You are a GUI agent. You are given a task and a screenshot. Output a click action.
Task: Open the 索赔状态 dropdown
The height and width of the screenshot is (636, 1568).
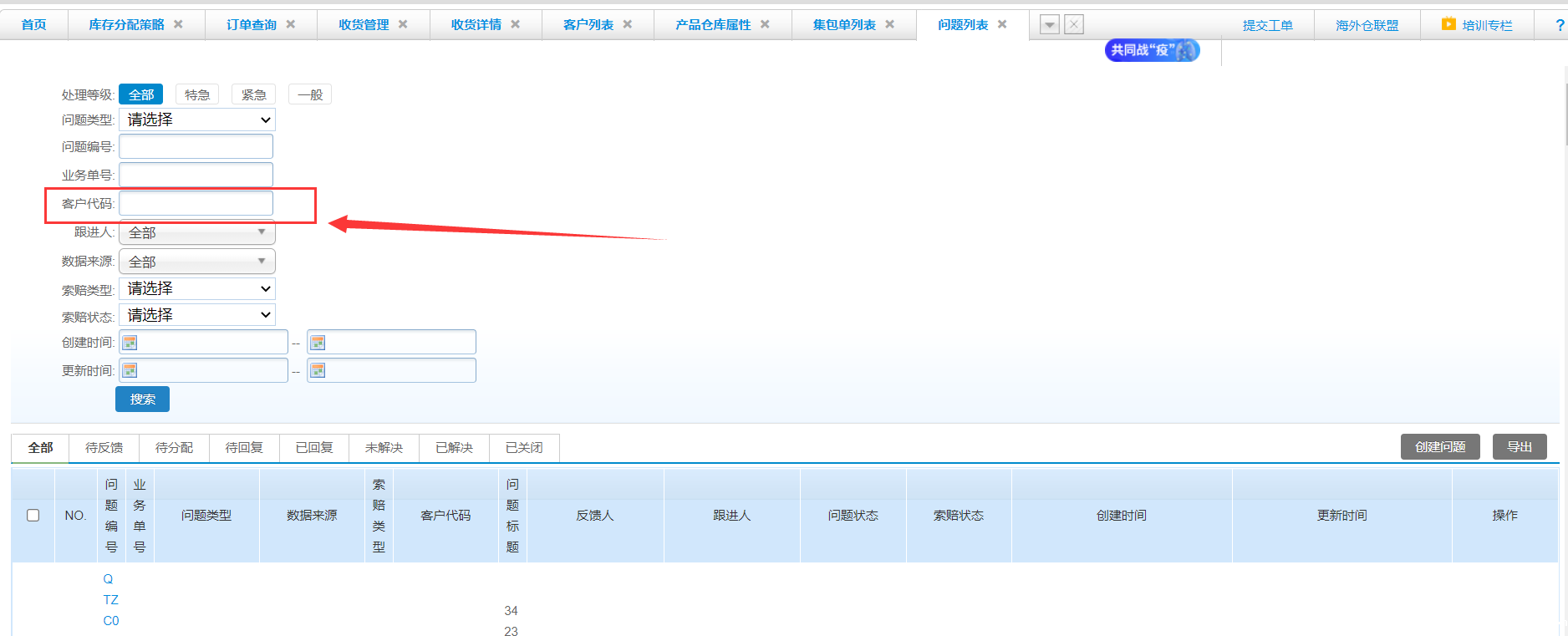[197, 315]
